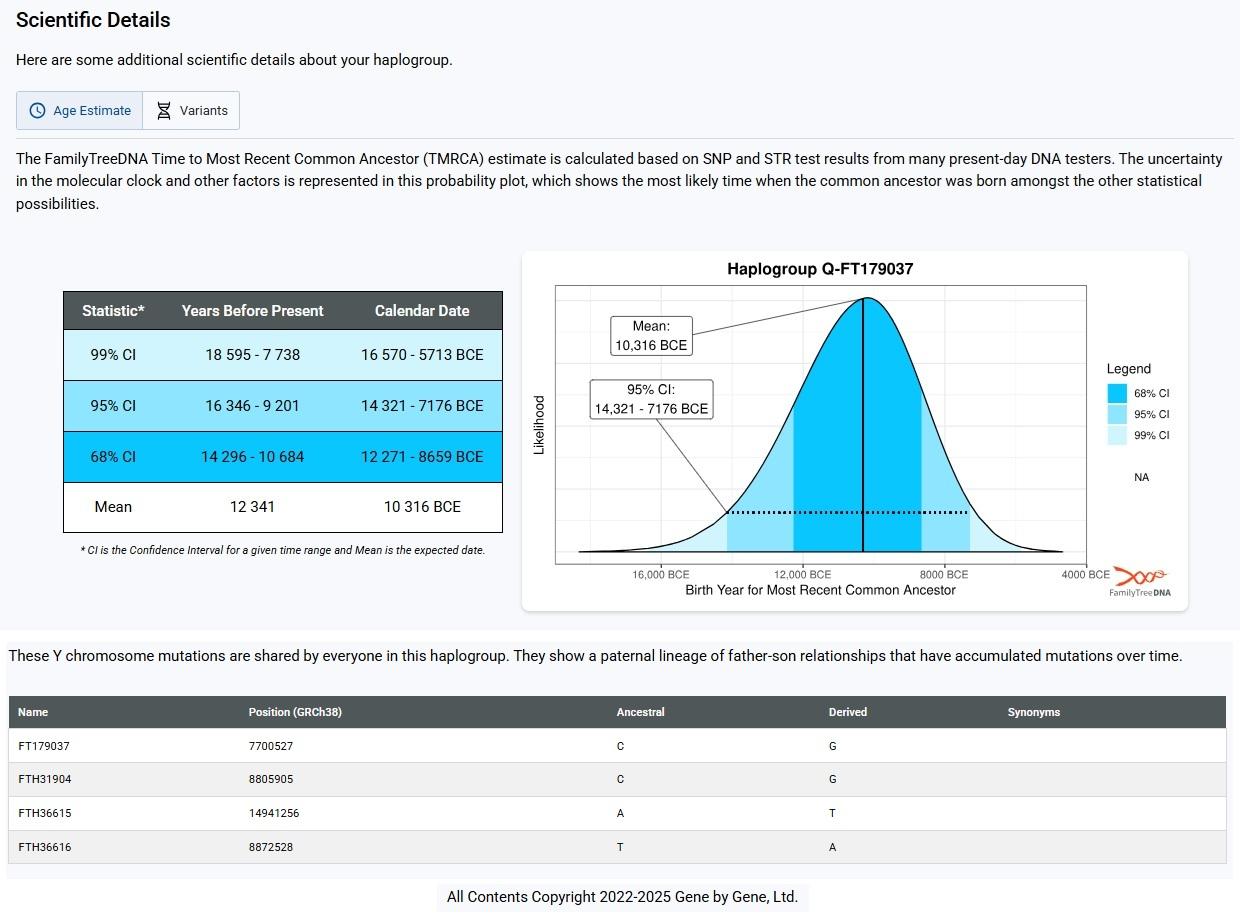Viewport: 1240px width, 918px height.
Task: Click the 68% CI row in statistics table
Action: point(282,457)
